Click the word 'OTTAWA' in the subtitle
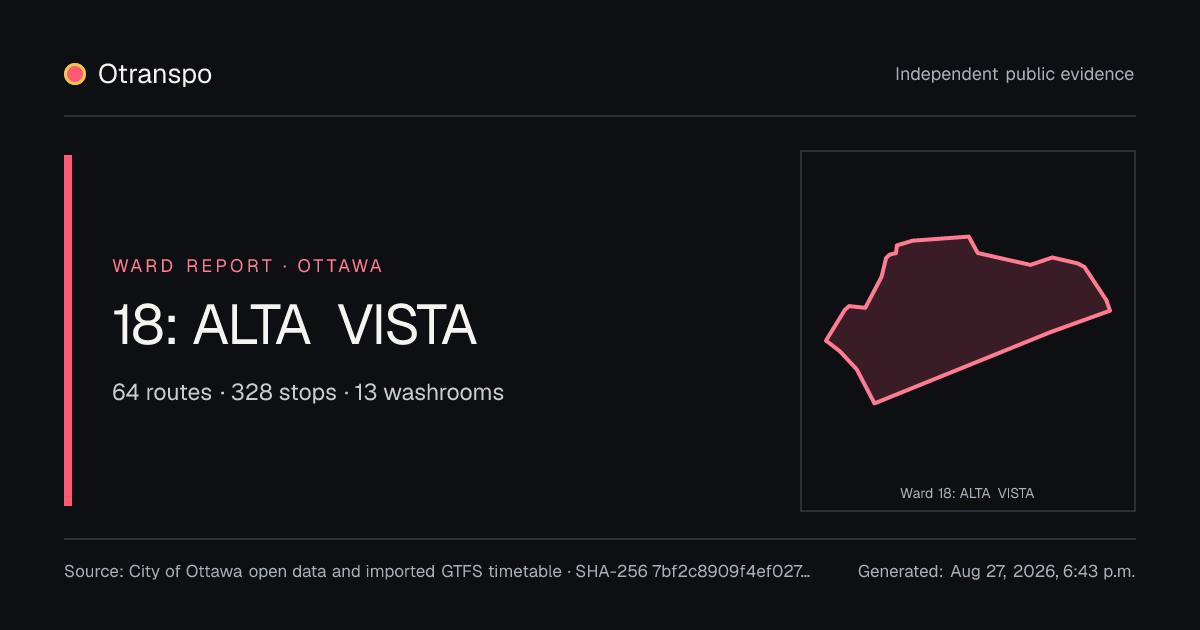 click(340, 266)
